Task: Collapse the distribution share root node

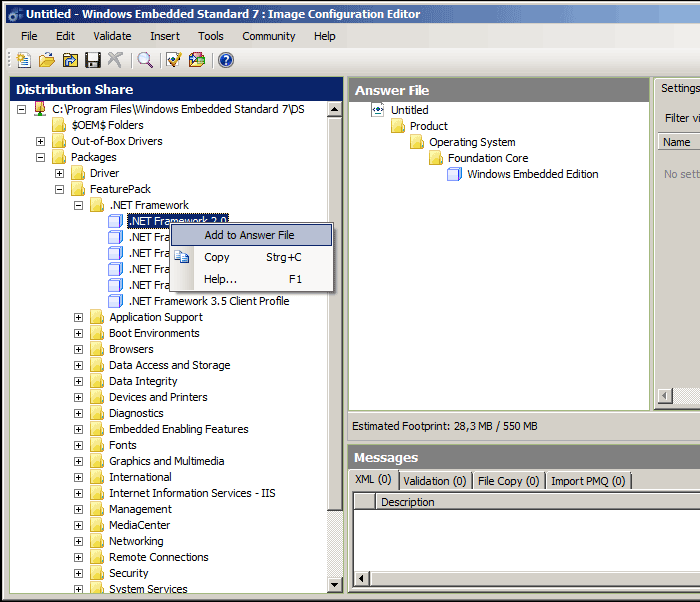Action: pyautogui.click(x=21, y=109)
